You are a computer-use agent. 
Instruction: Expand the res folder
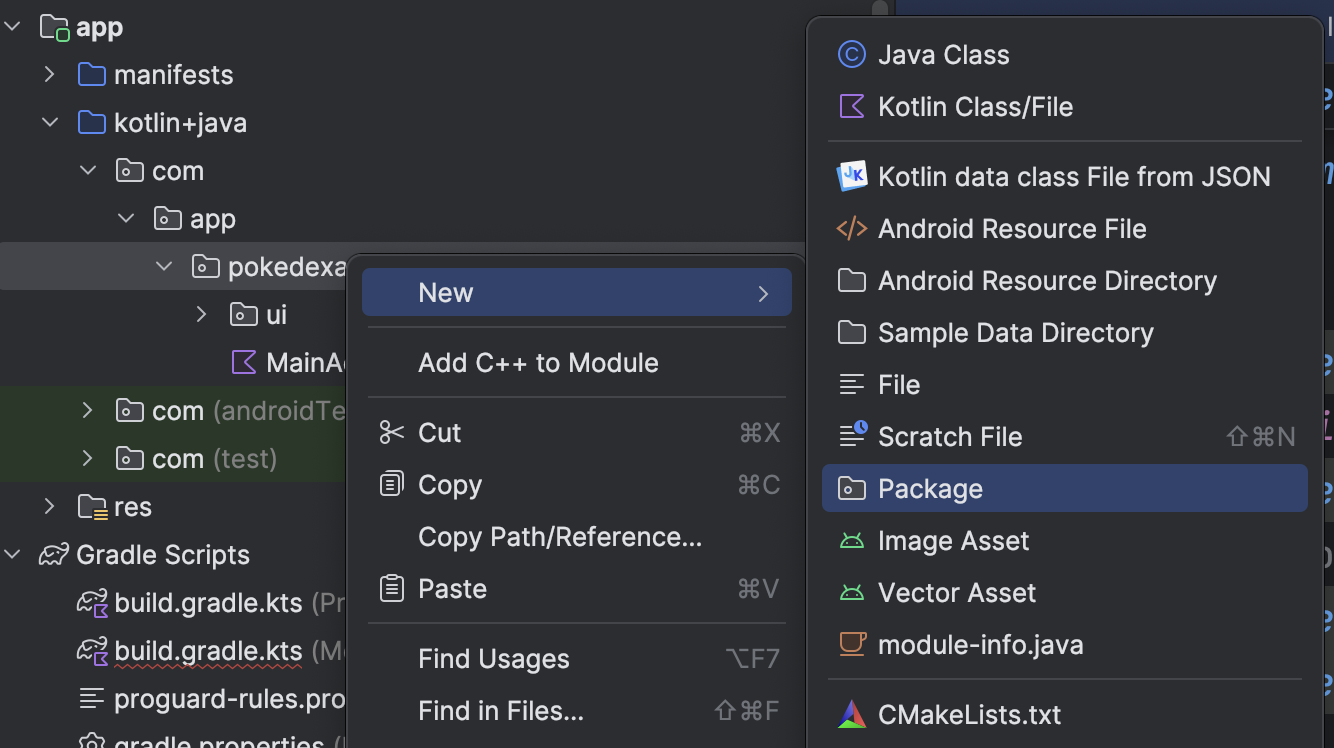coord(49,507)
